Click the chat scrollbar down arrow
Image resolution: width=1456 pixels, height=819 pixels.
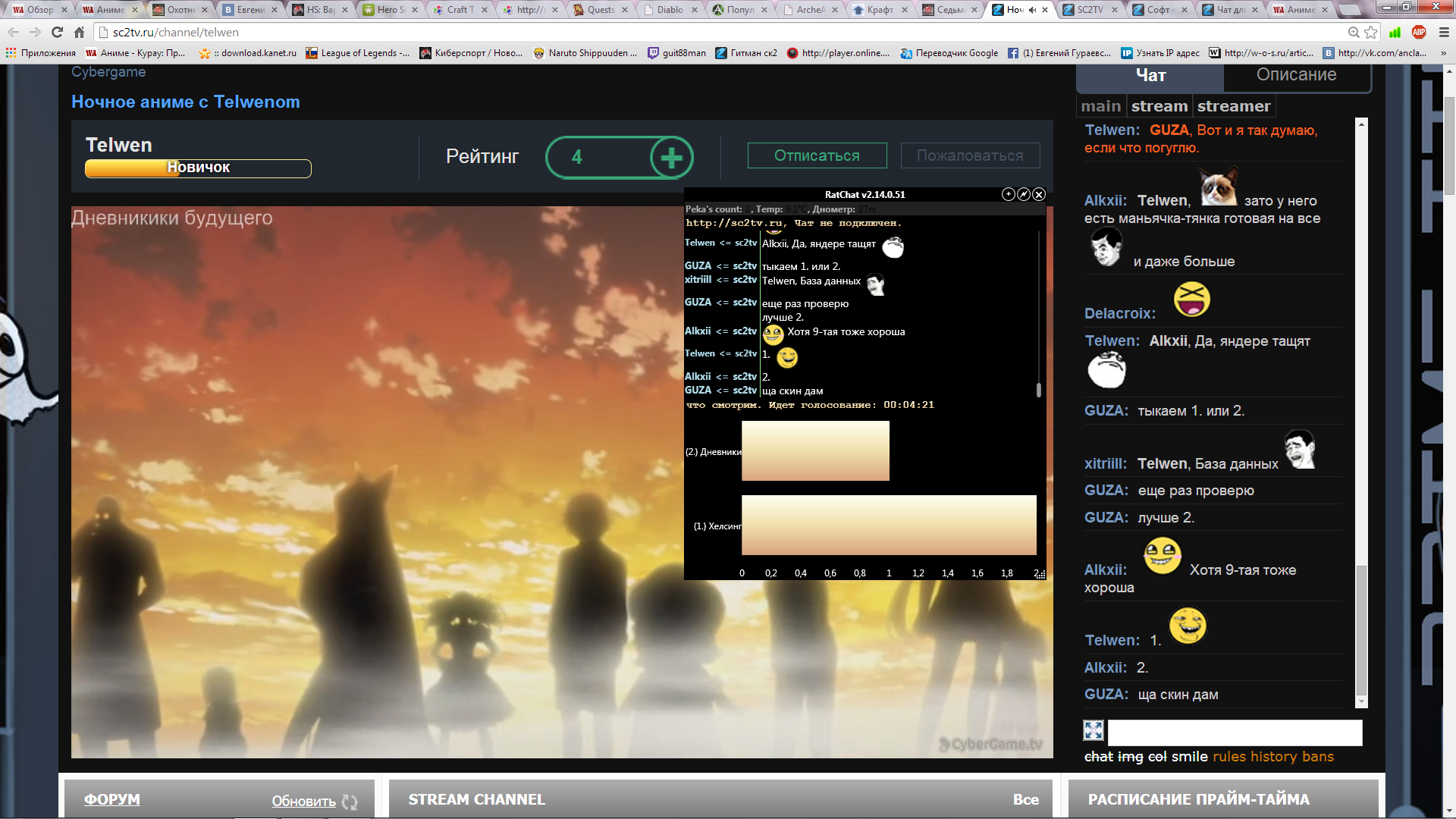[1361, 702]
